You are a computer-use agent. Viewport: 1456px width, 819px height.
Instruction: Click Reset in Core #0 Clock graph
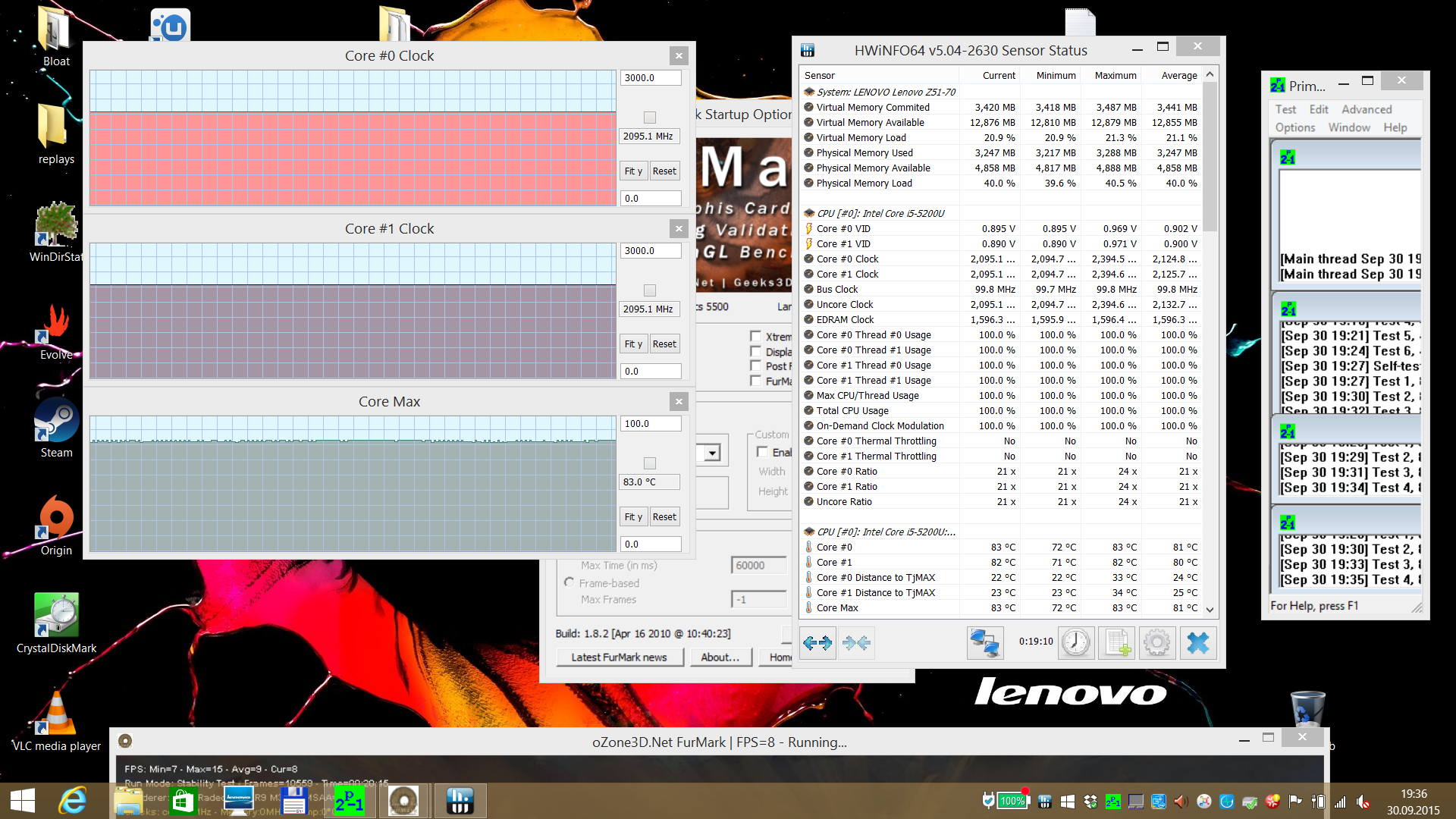pyautogui.click(x=664, y=171)
